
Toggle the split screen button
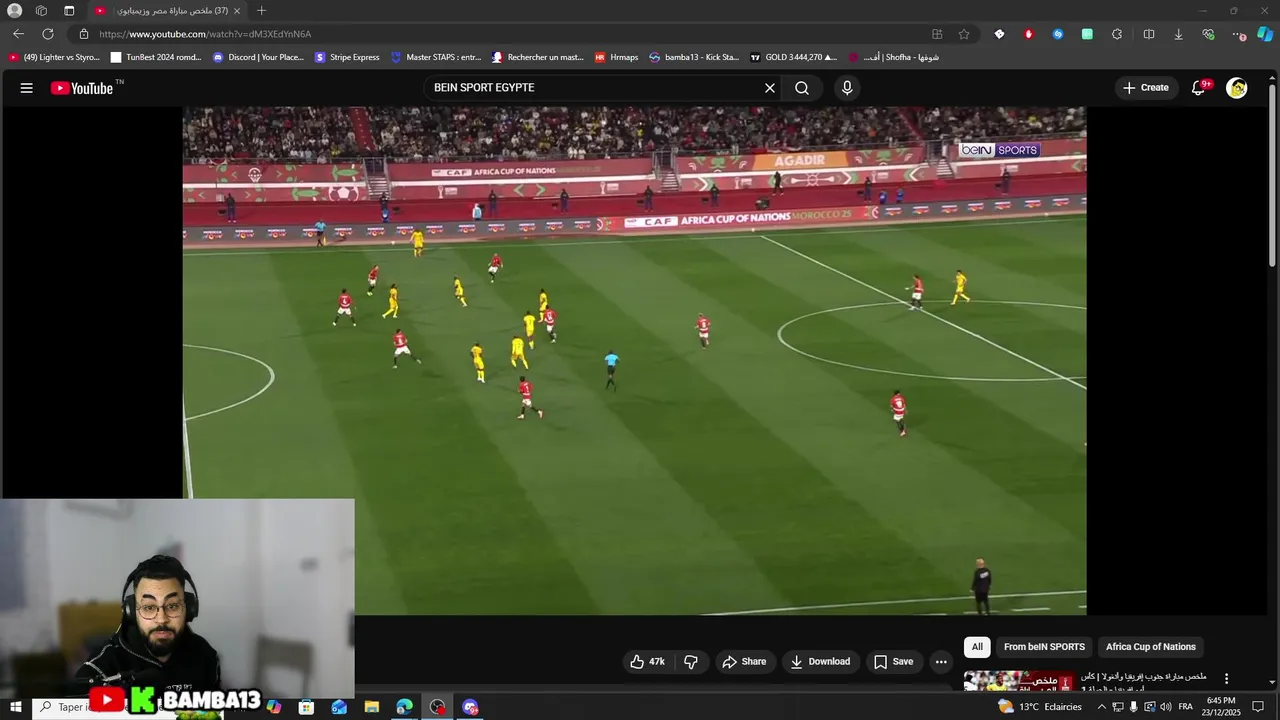click(1149, 34)
